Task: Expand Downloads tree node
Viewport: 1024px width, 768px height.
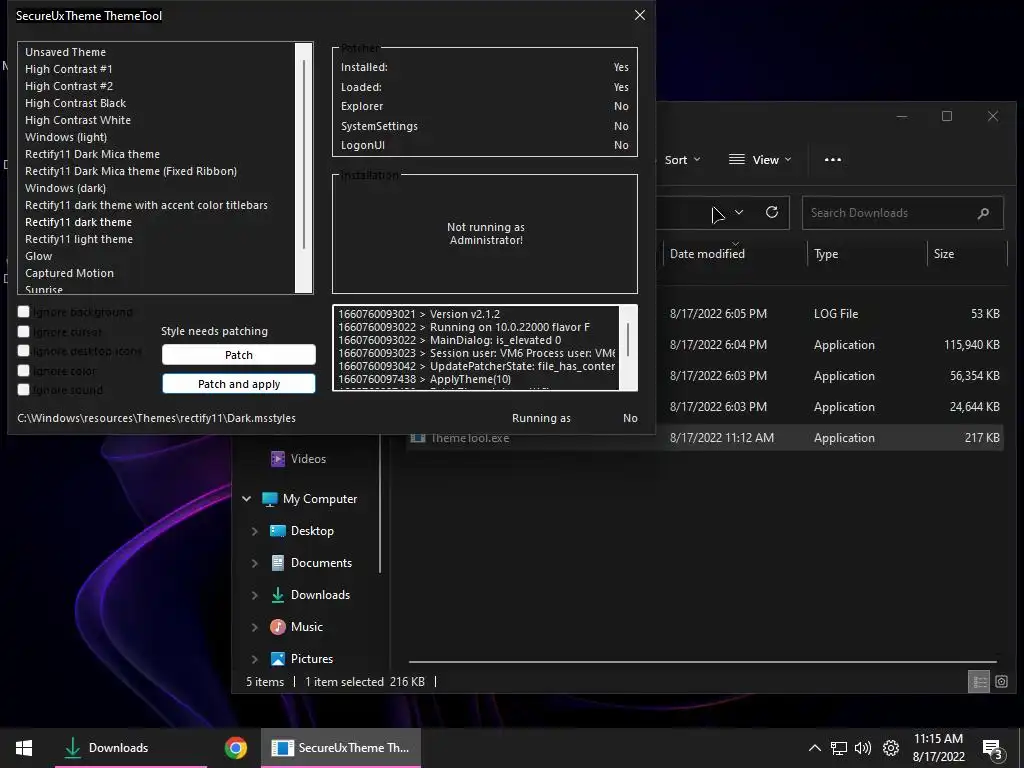Action: click(x=255, y=596)
